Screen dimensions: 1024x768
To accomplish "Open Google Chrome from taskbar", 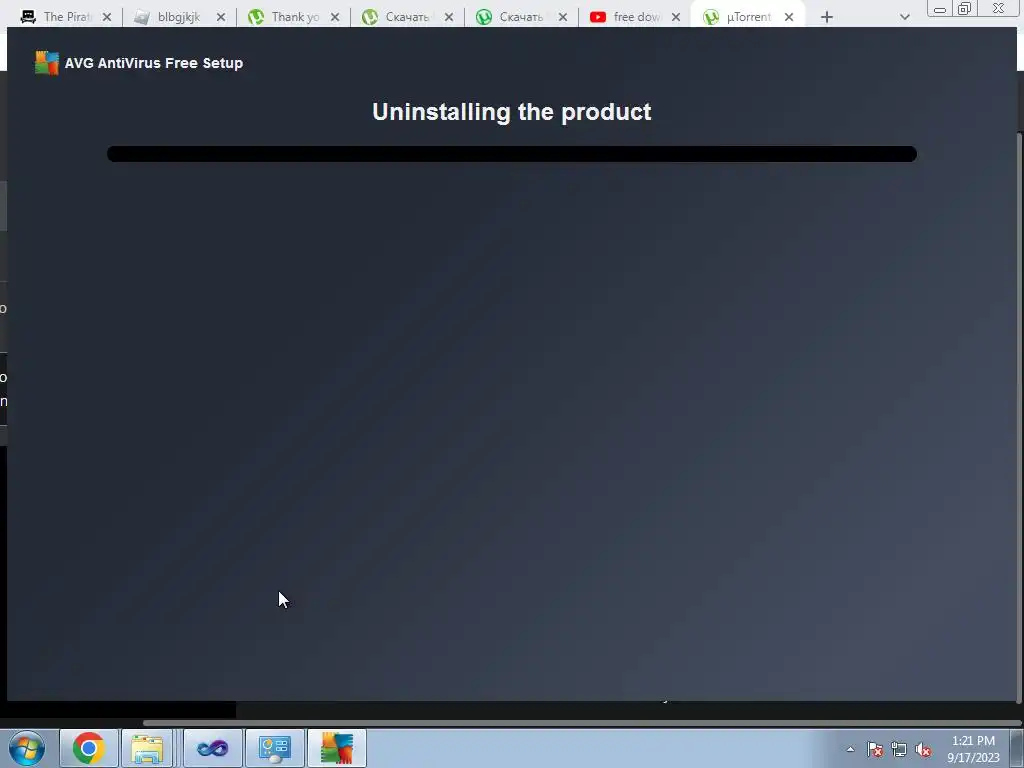I will (89, 748).
